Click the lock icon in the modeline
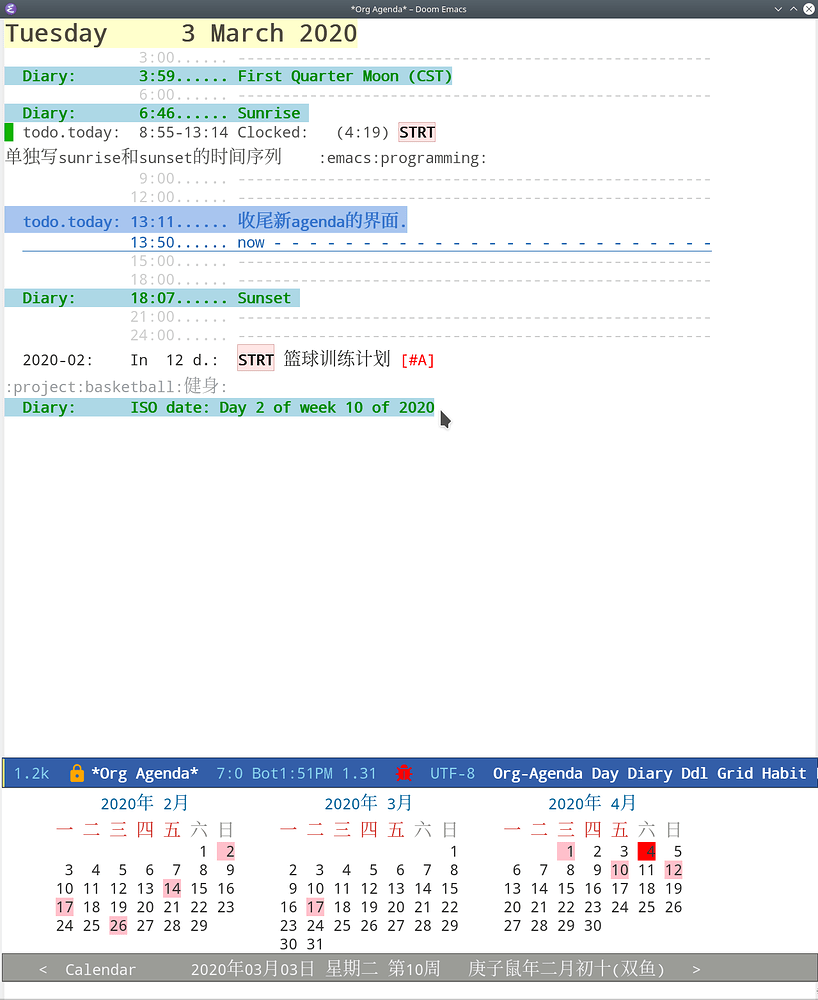 [x=77, y=773]
